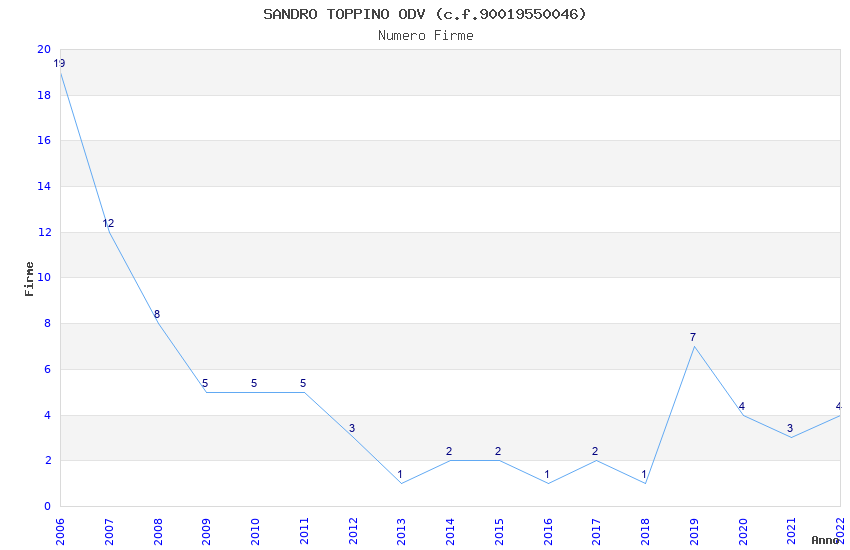Click the data label 5 above 2009

pos(205,384)
